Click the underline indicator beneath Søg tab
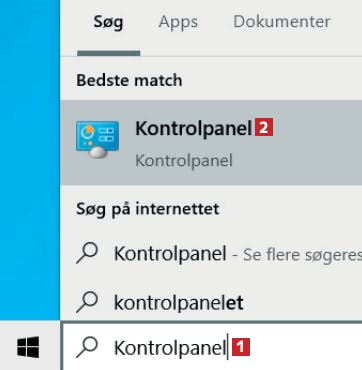Image resolution: width=362 pixels, height=370 pixels. [x=108, y=53]
